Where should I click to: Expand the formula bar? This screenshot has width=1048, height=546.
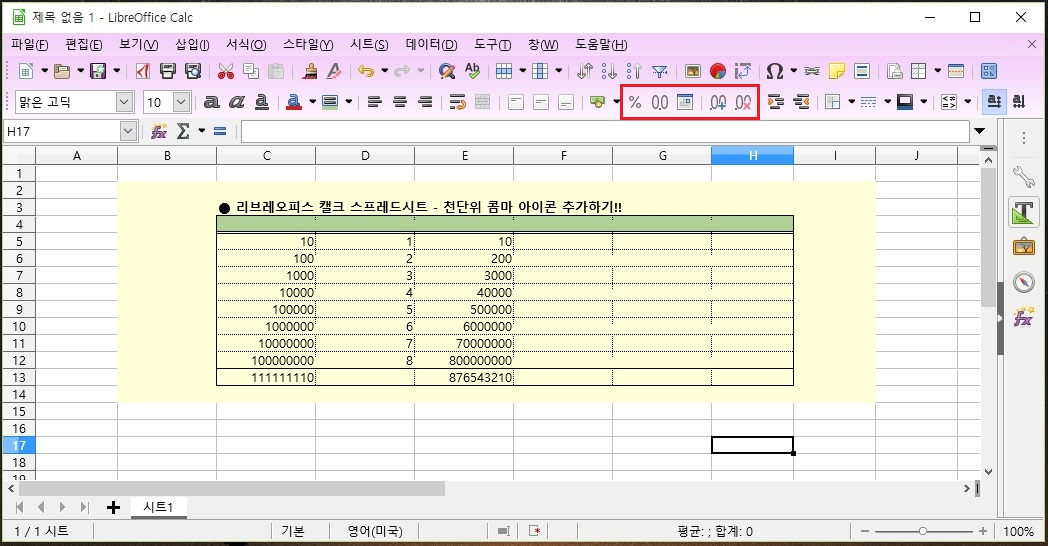(x=980, y=131)
